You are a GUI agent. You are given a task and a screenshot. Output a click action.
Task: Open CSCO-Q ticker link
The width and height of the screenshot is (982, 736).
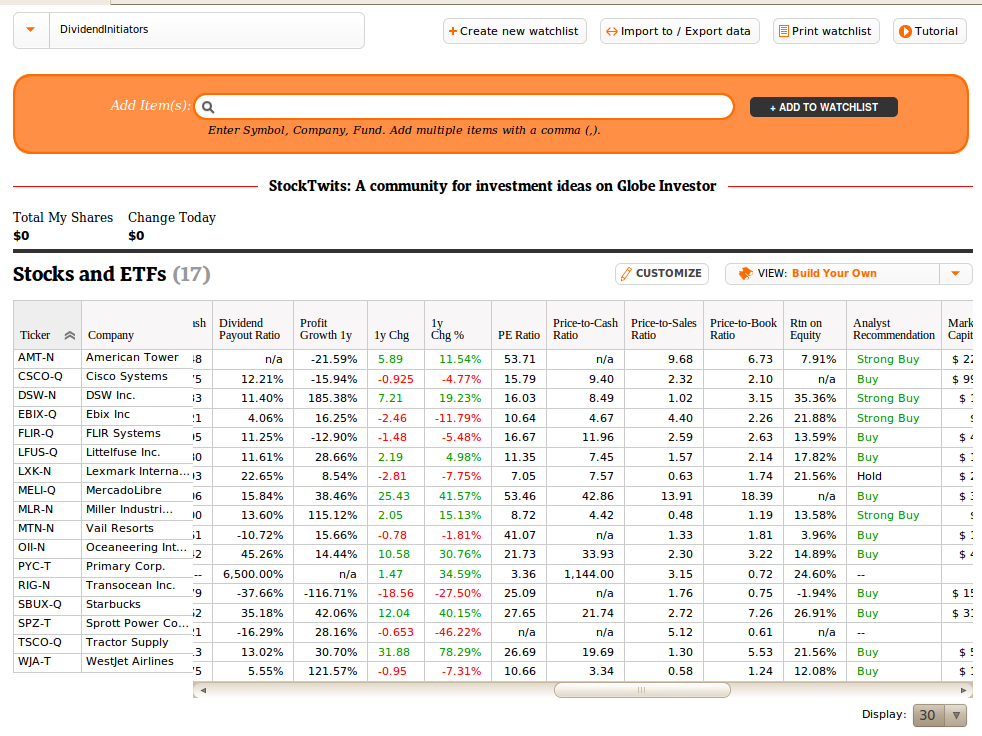pos(40,376)
